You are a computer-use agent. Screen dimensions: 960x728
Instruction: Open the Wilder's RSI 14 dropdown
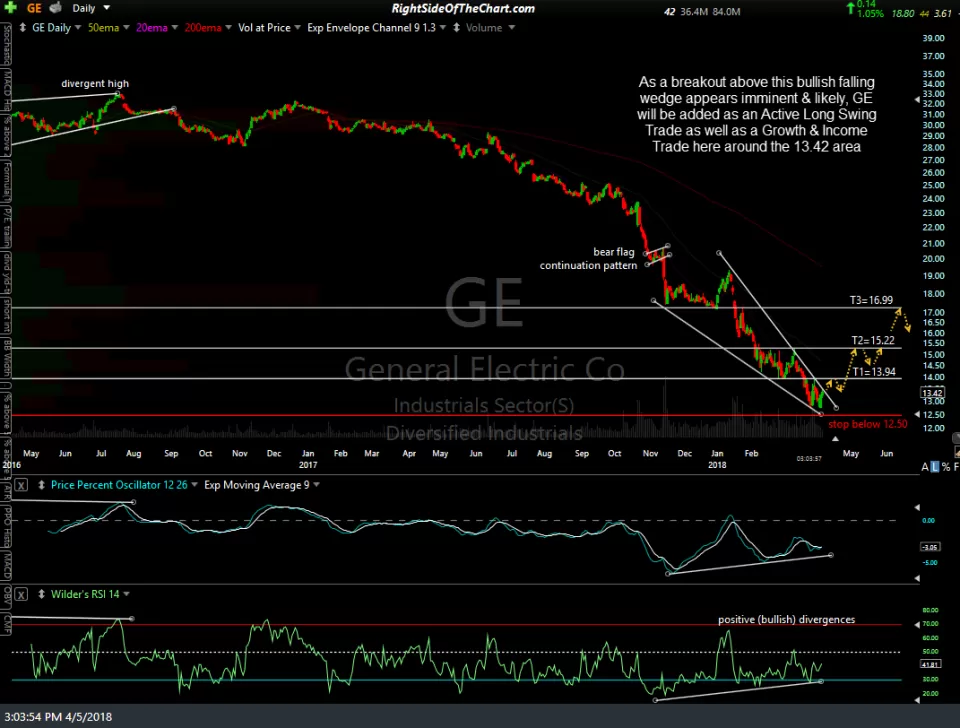[126, 594]
